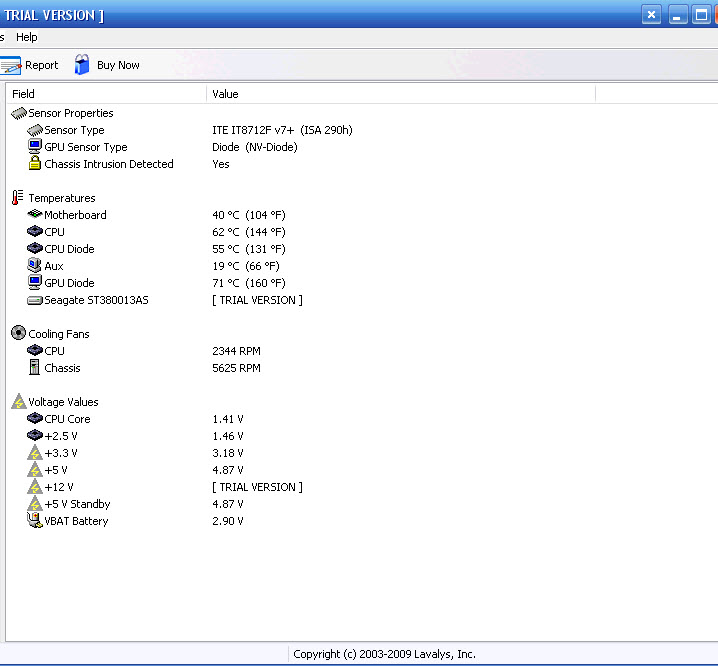This screenshot has height=666, width=718.
Task: Click the Report button label
Action: (42, 65)
